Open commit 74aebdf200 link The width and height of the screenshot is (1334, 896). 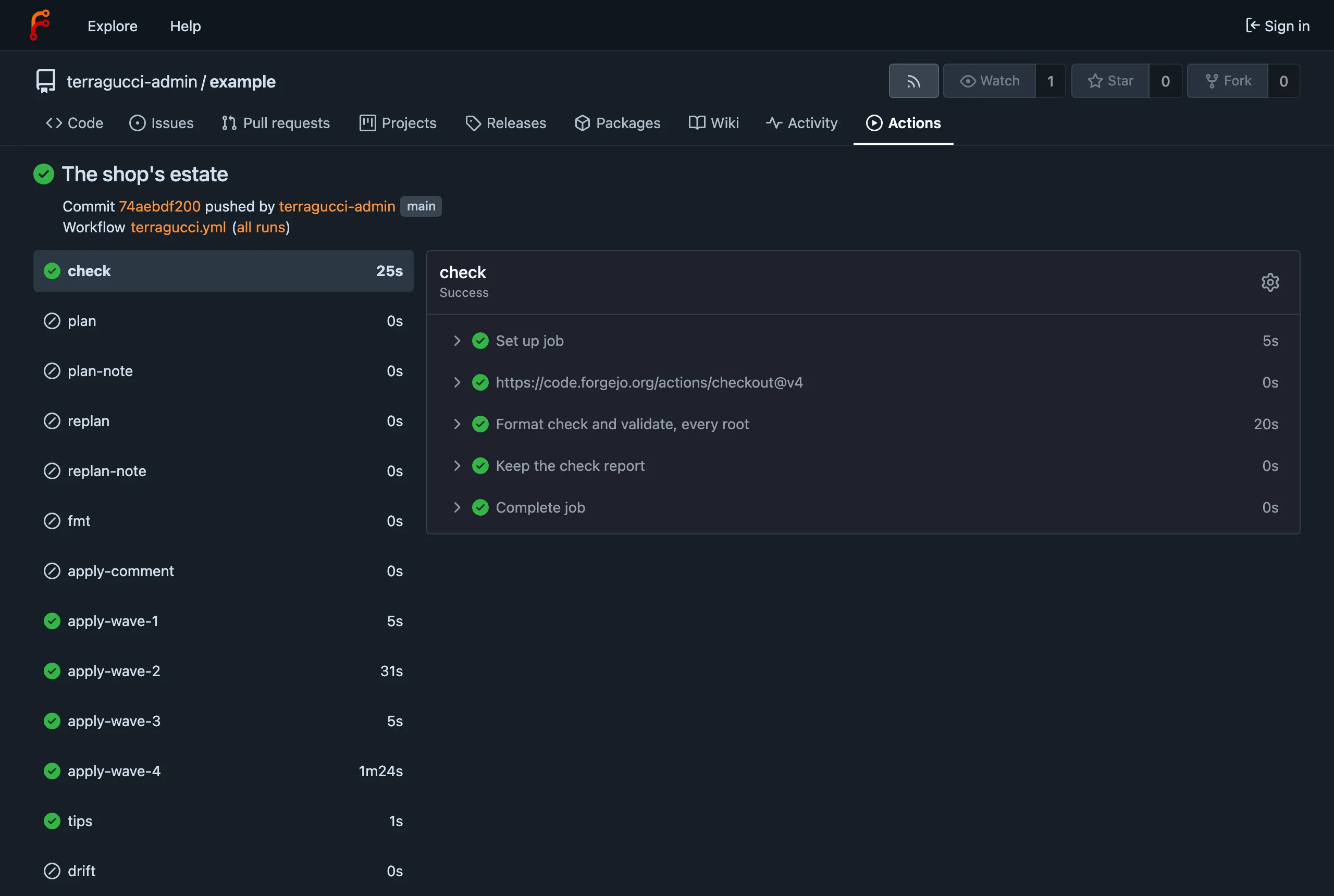(159, 206)
